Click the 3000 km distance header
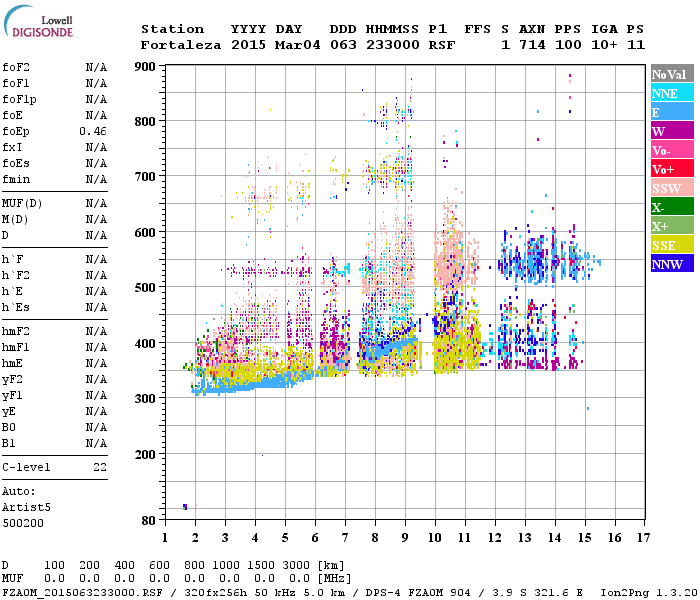 pos(296,566)
